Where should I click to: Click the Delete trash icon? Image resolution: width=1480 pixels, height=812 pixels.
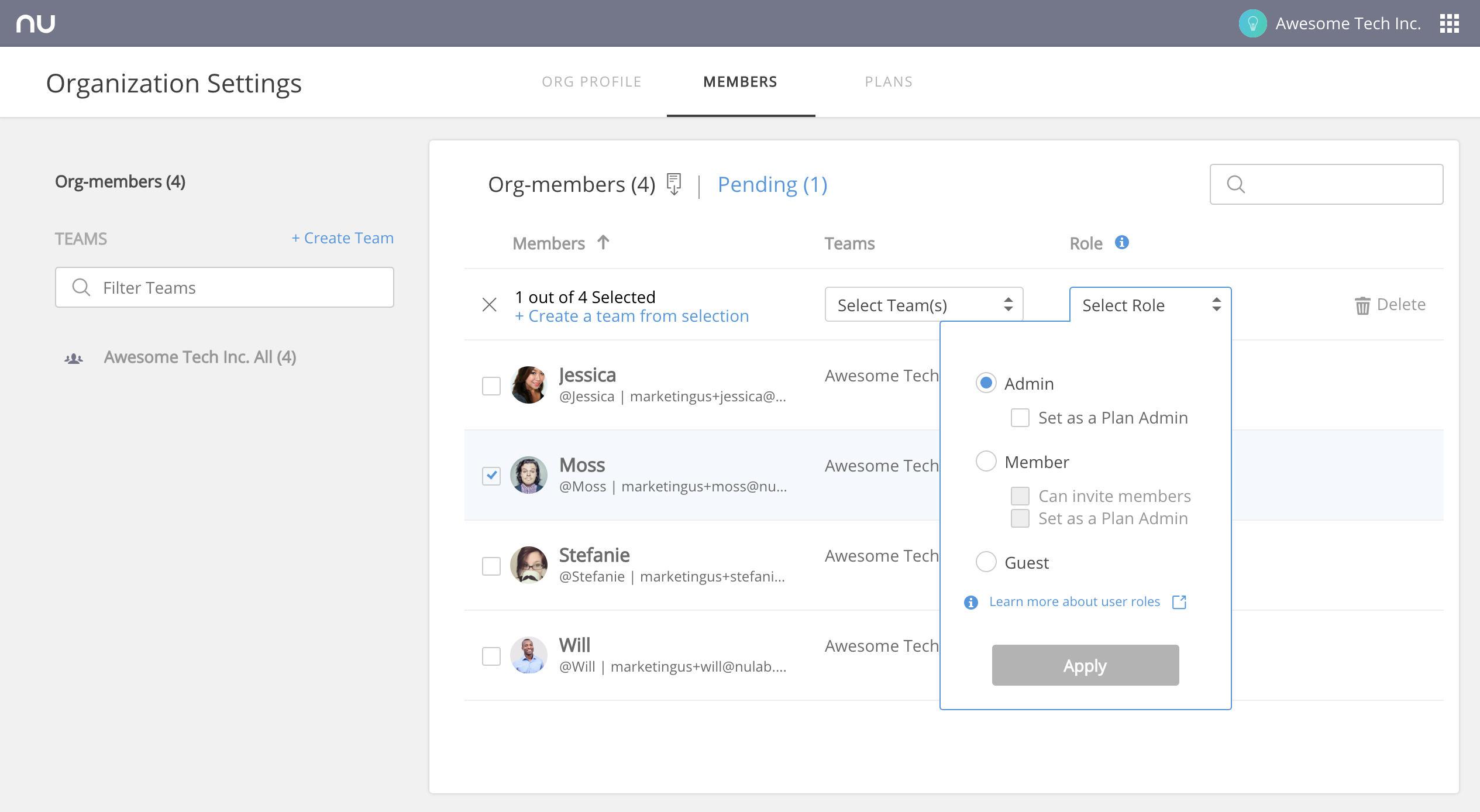pyautogui.click(x=1362, y=305)
